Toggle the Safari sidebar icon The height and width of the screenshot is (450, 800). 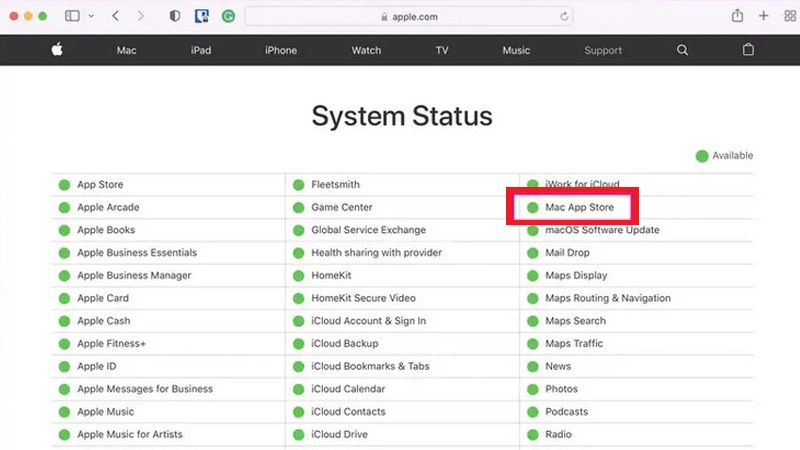pos(72,16)
